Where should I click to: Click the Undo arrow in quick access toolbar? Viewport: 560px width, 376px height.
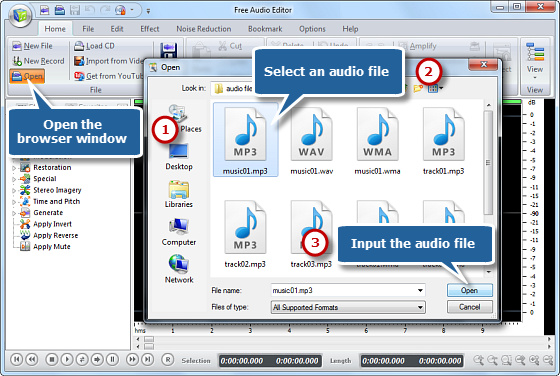coord(90,10)
